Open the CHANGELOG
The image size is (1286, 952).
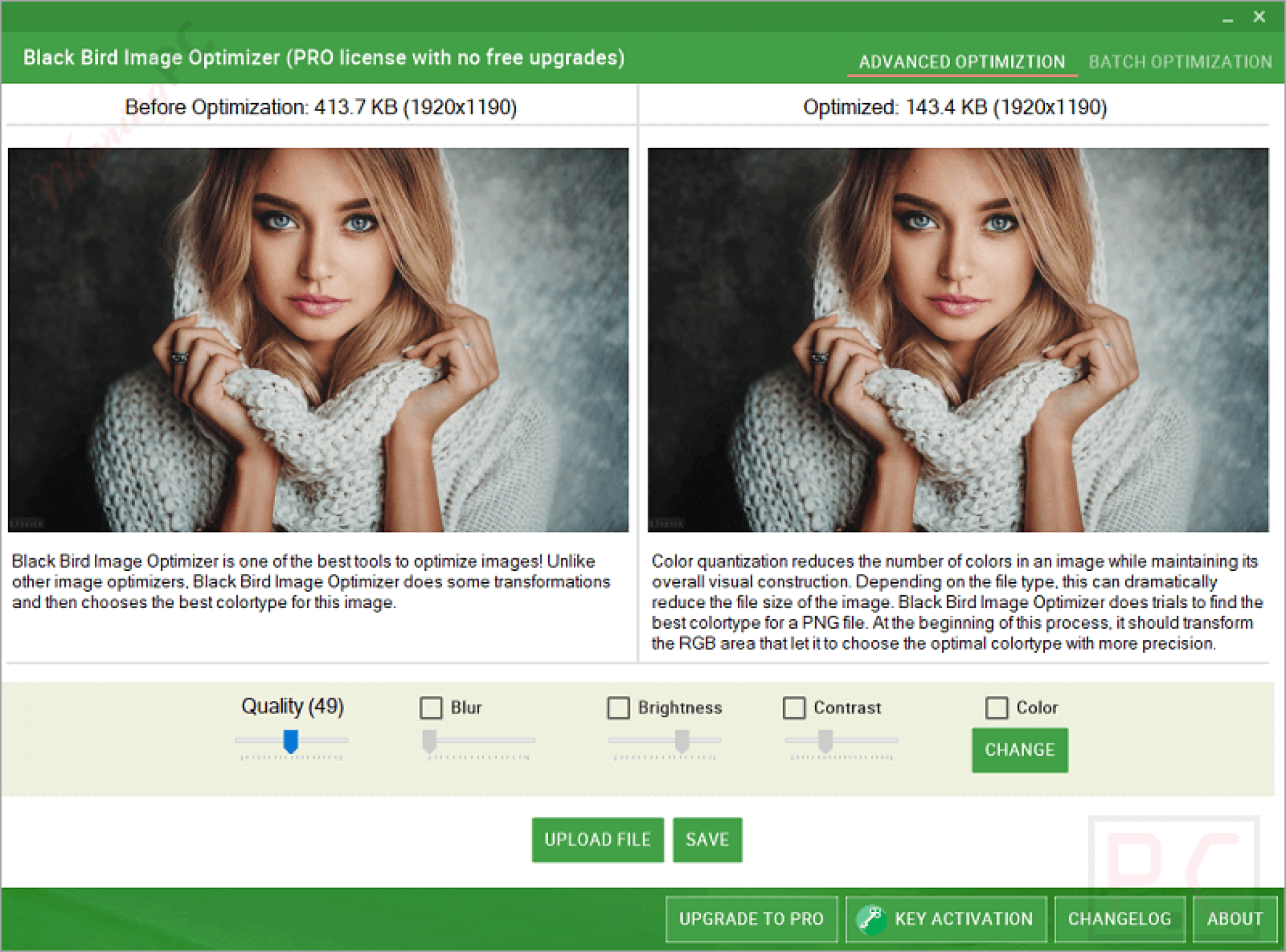[1120, 919]
